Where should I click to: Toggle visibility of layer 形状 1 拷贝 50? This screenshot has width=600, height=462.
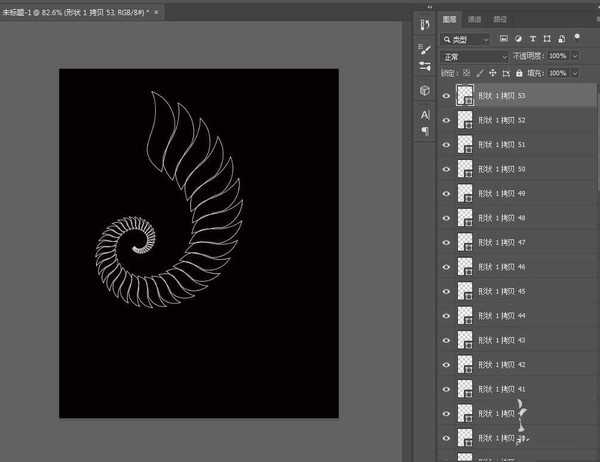coord(446,169)
